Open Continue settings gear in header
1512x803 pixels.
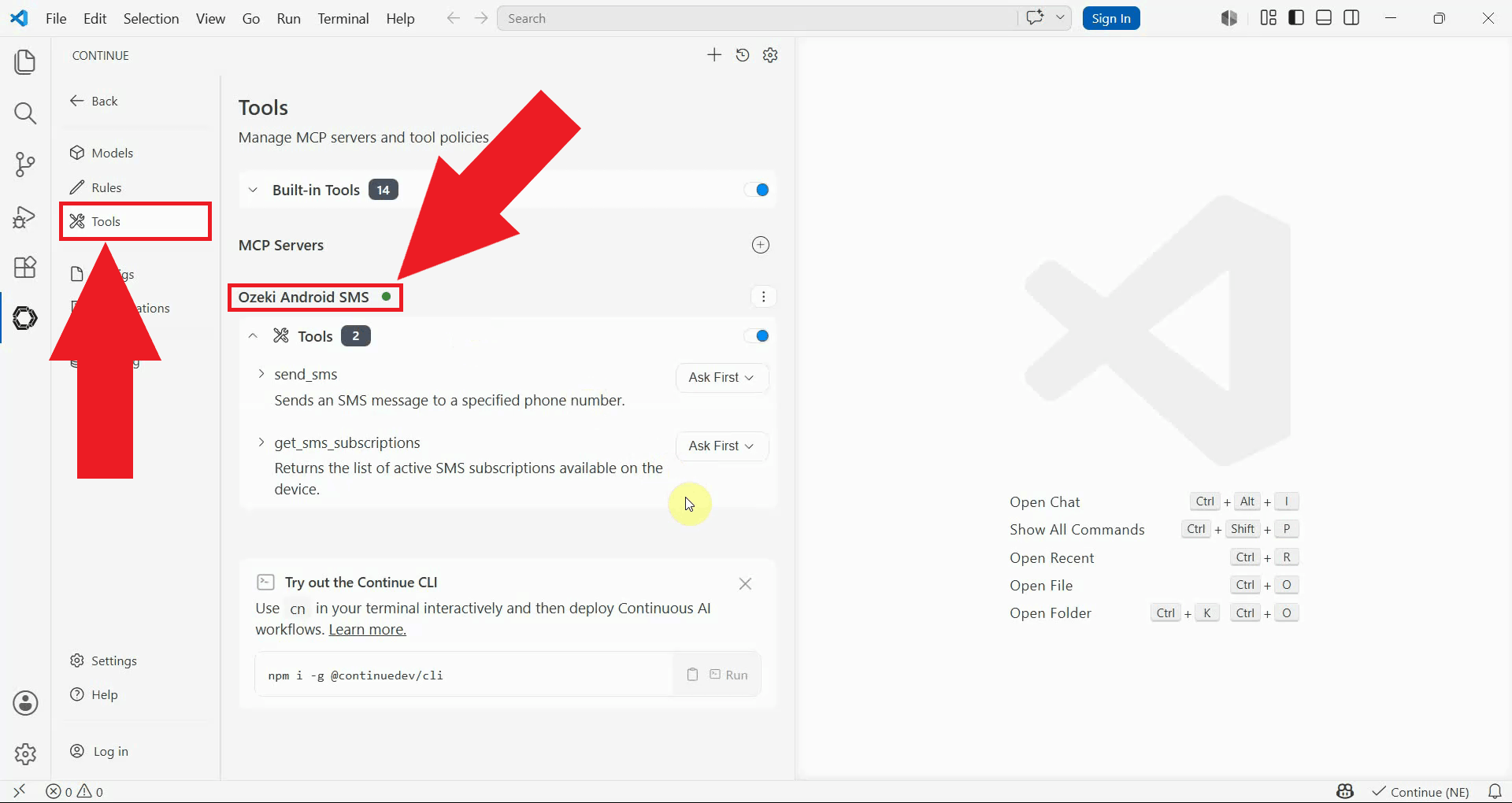pos(771,55)
